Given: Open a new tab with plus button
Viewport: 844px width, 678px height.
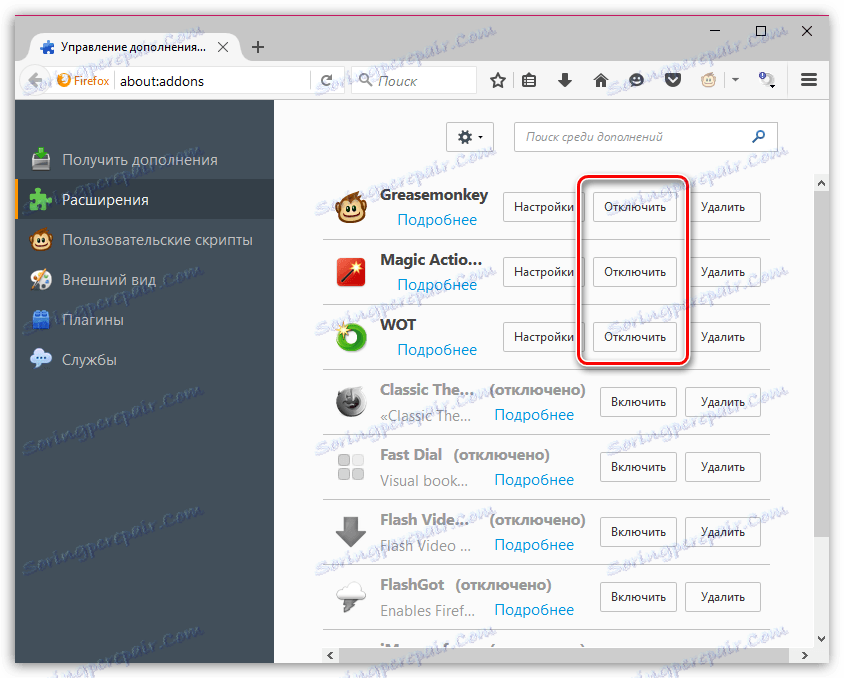Looking at the screenshot, I should pyautogui.click(x=258, y=47).
